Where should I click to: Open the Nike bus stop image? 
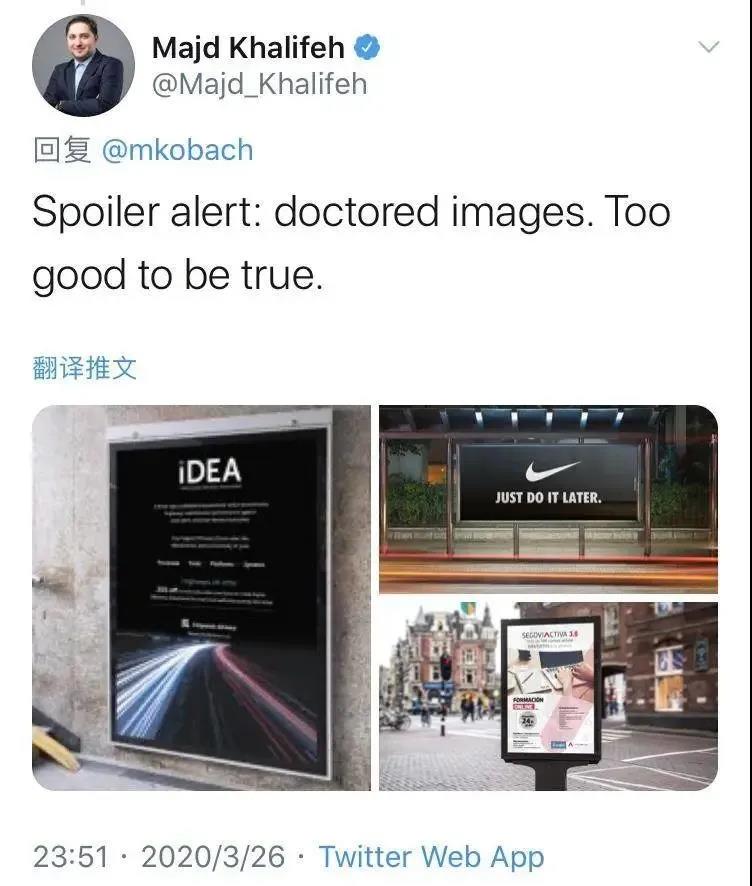pos(548,500)
